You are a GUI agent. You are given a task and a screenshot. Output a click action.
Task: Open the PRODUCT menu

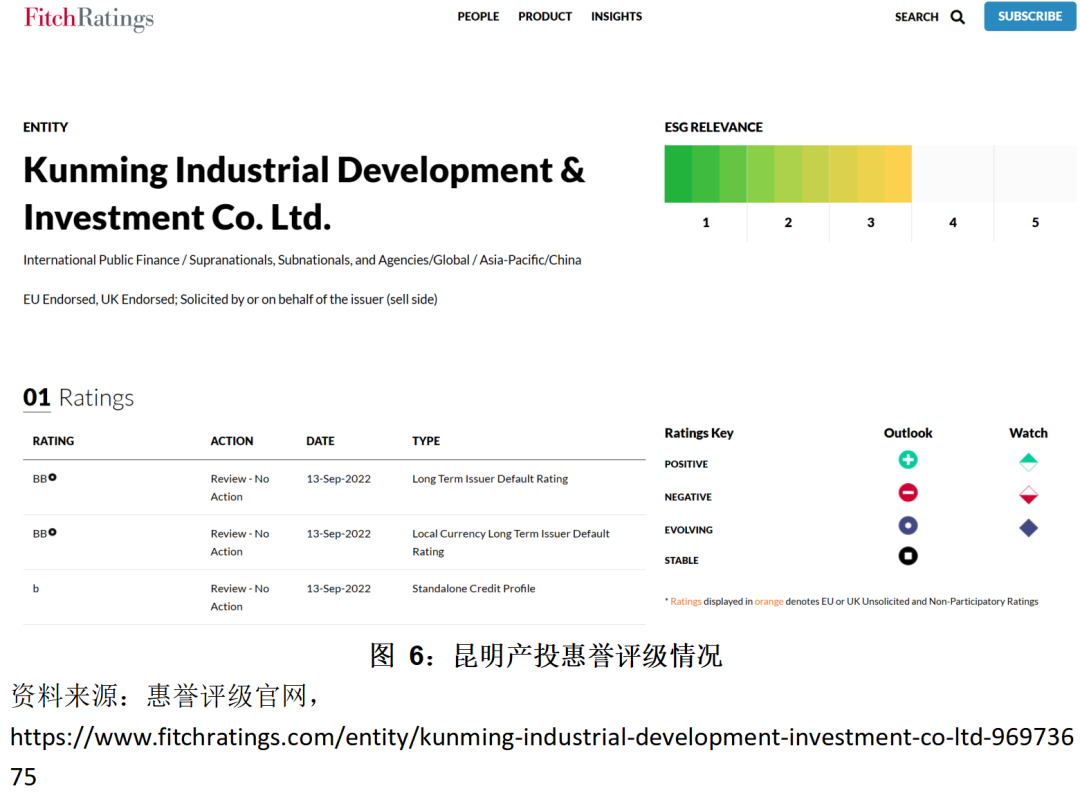(x=545, y=17)
